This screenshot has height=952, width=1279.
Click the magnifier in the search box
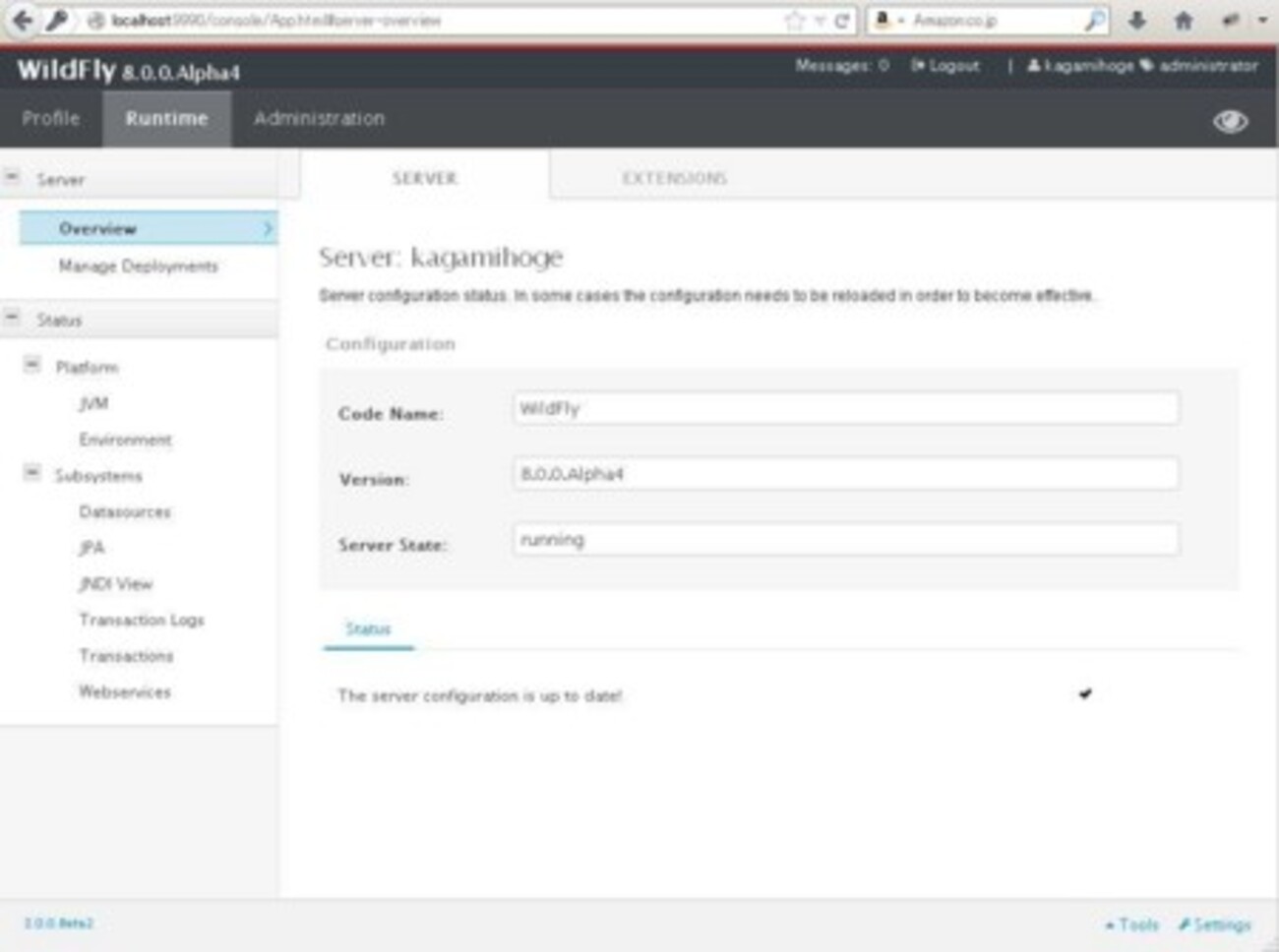(1093, 21)
